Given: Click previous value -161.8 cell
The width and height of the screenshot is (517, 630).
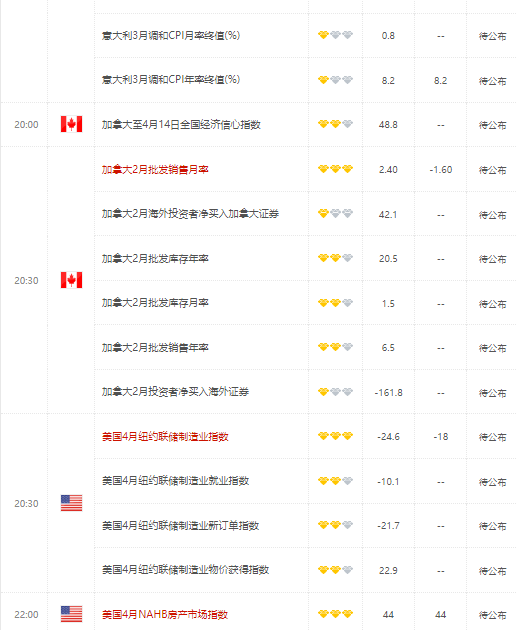Looking at the screenshot, I should (388, 393).
